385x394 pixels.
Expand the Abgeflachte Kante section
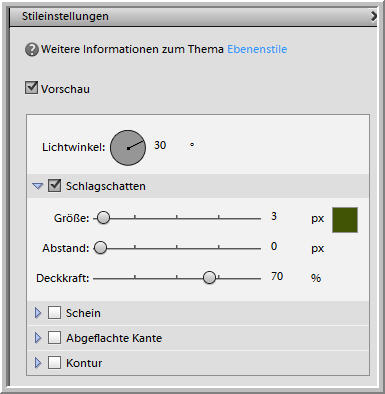coord(38,338)
